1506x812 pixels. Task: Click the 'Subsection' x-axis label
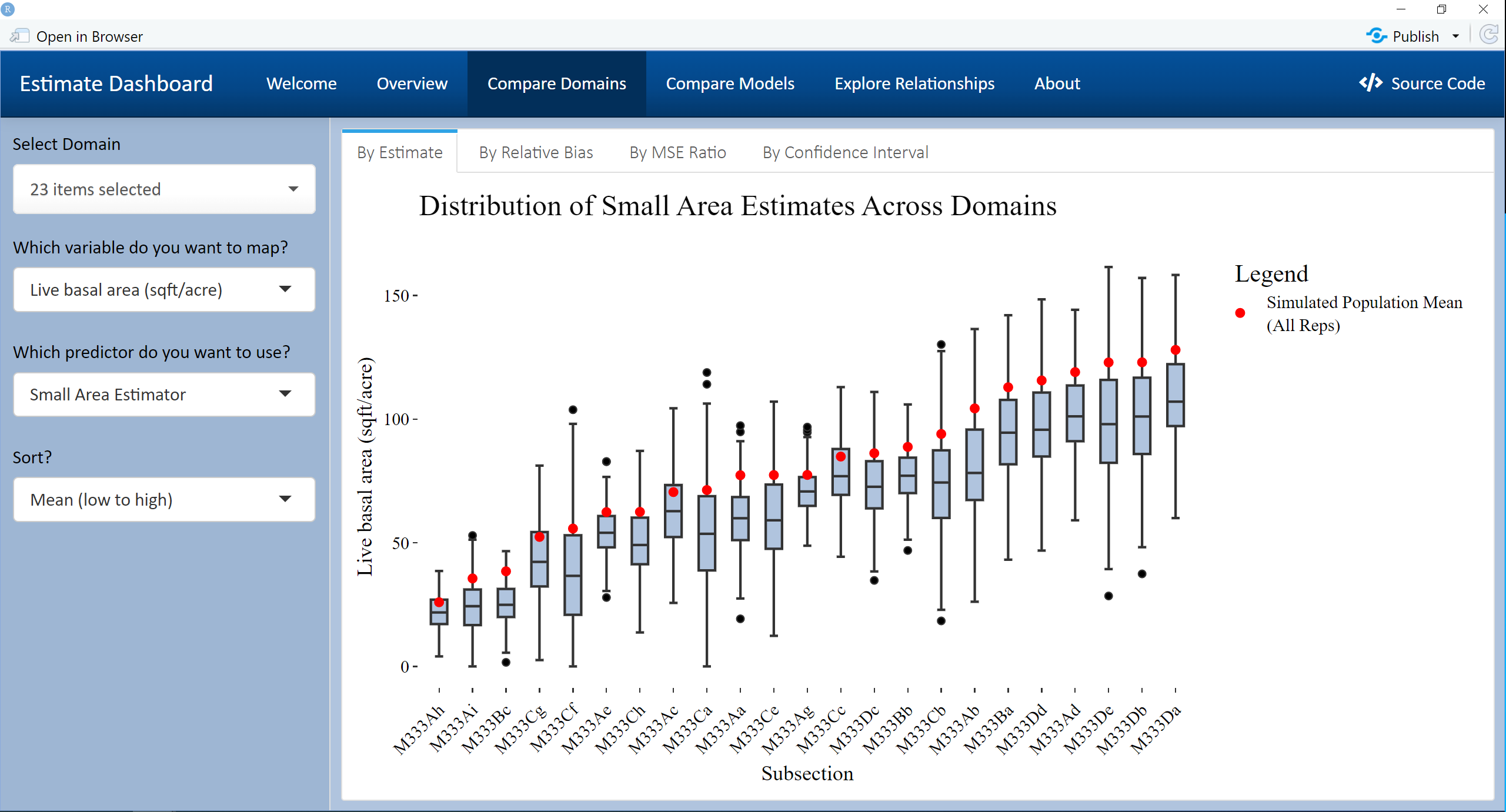point(807,773)
